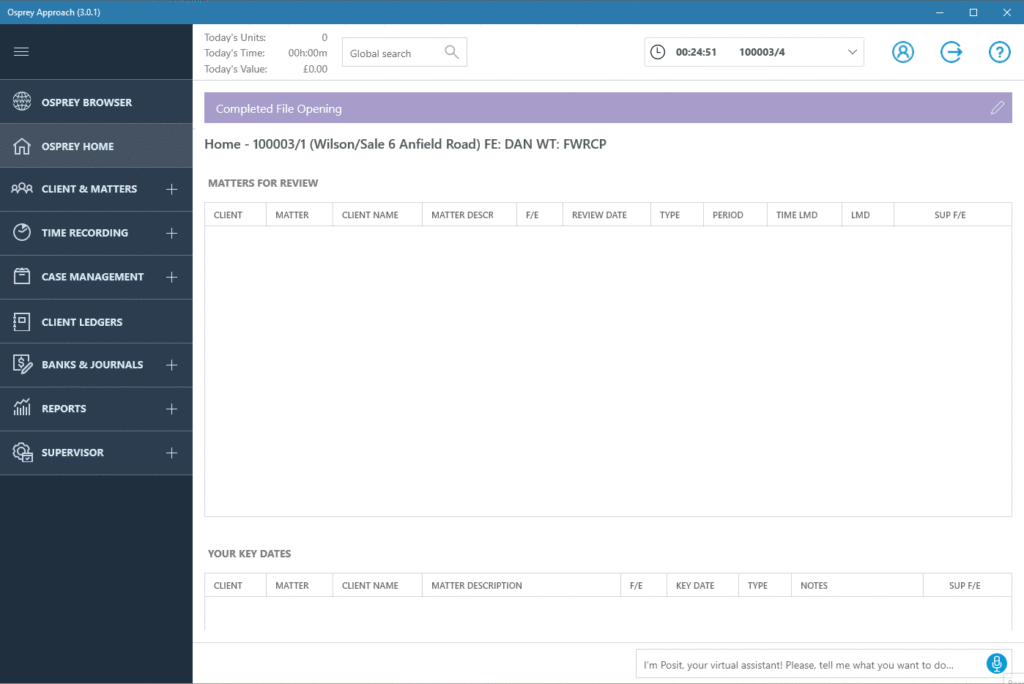This screenshot has height=684, width=1024.
Task: Click the logout arrow icon
Action: coord(951,52)
